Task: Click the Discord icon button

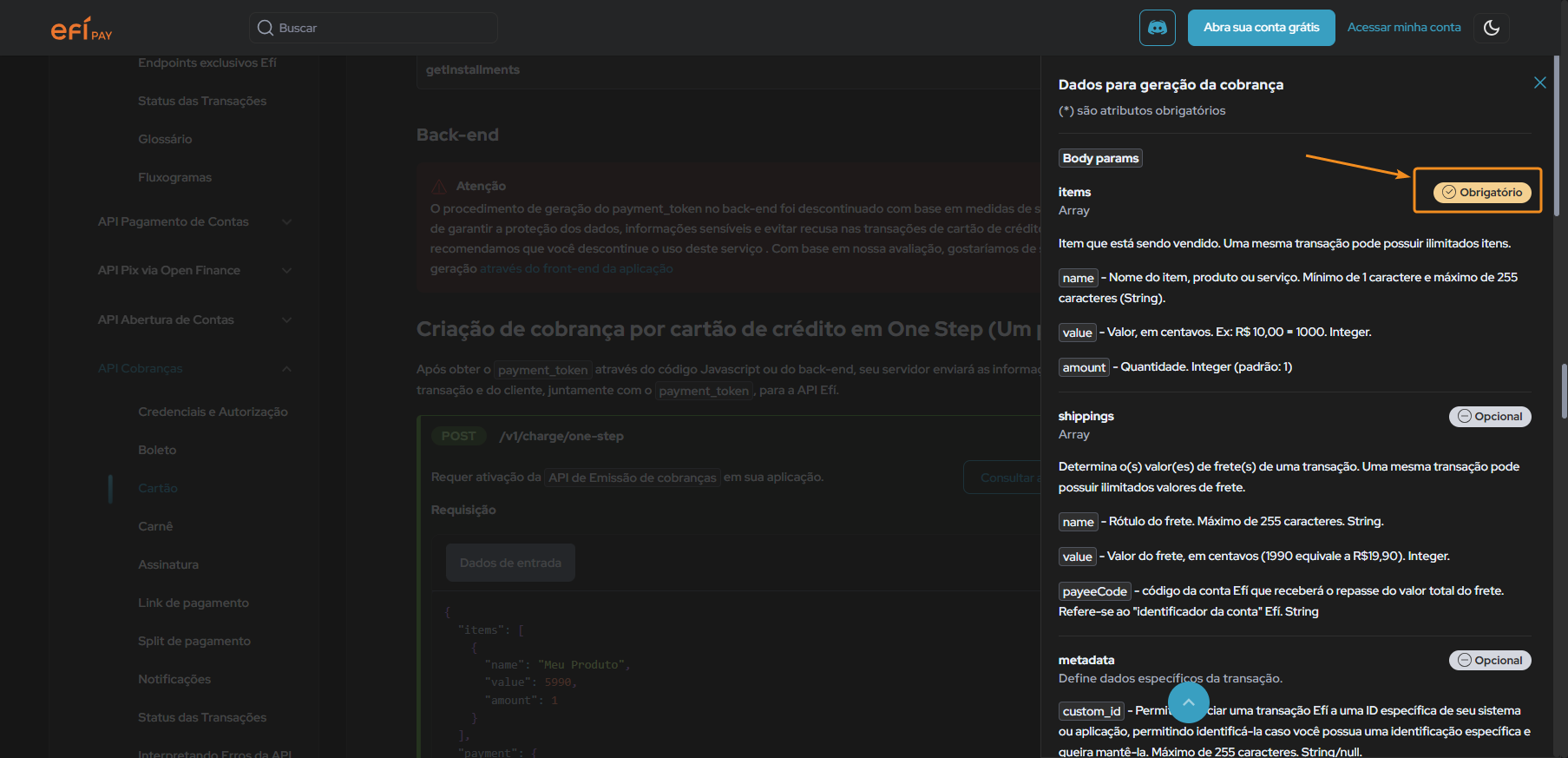Action: 1157,28
